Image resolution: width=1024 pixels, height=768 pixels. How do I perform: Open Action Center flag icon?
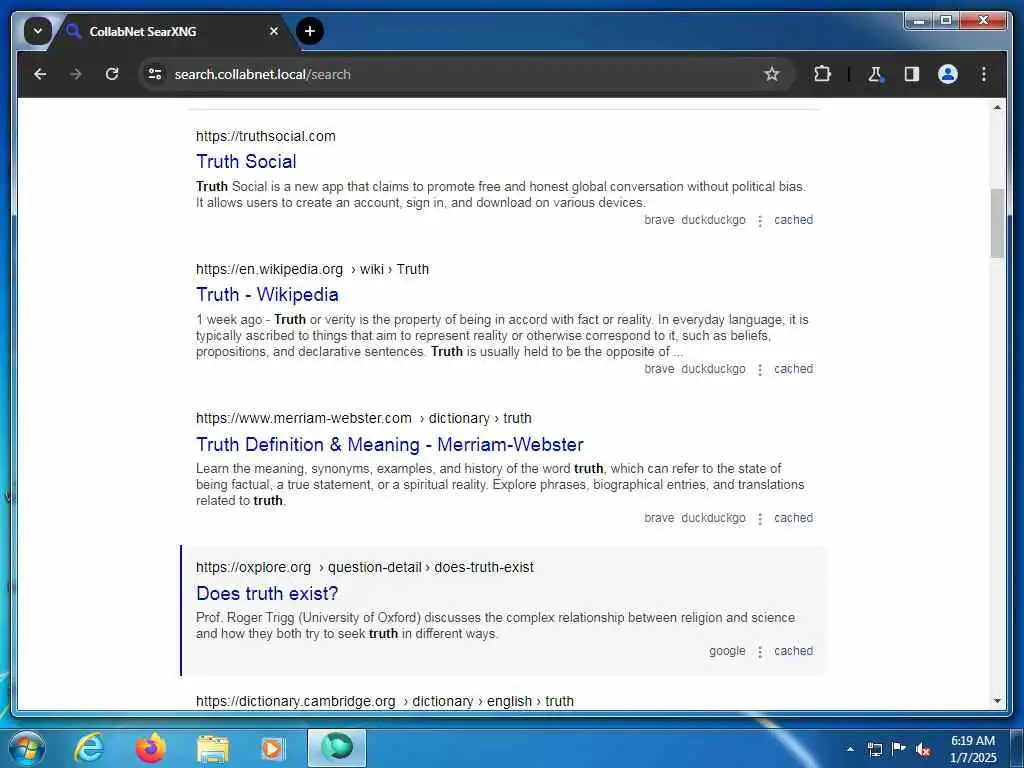899,748
